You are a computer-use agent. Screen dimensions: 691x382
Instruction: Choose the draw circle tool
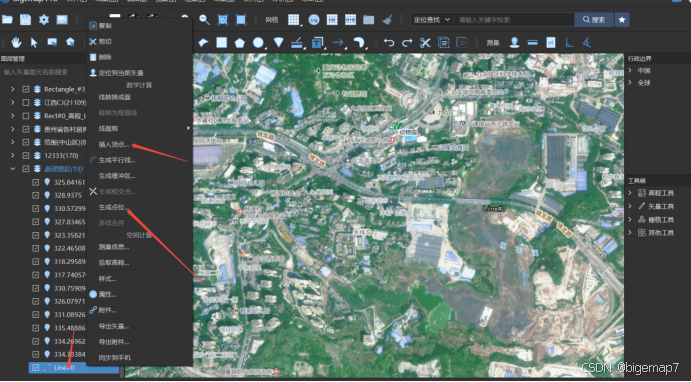258,42
